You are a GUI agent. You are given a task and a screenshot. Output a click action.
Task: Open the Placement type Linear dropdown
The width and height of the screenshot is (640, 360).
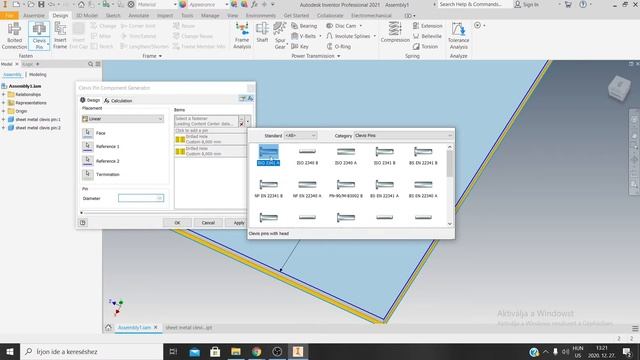tap(123, 119)
